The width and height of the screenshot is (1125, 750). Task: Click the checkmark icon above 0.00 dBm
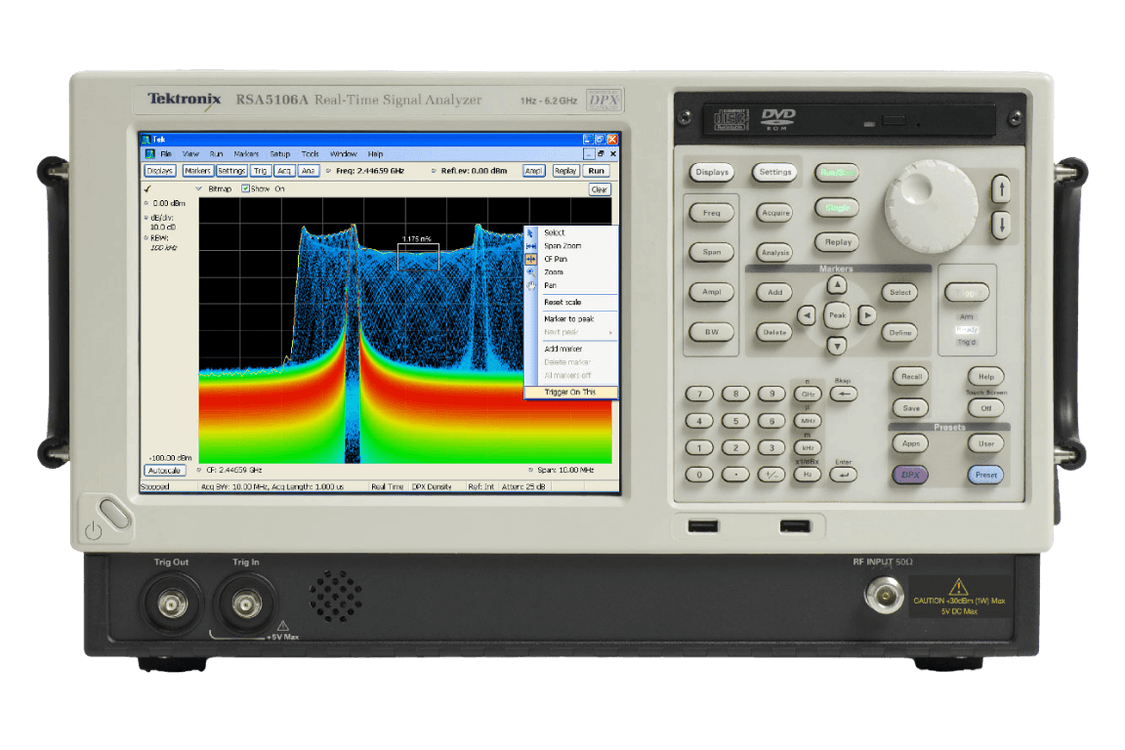point(148,189)
